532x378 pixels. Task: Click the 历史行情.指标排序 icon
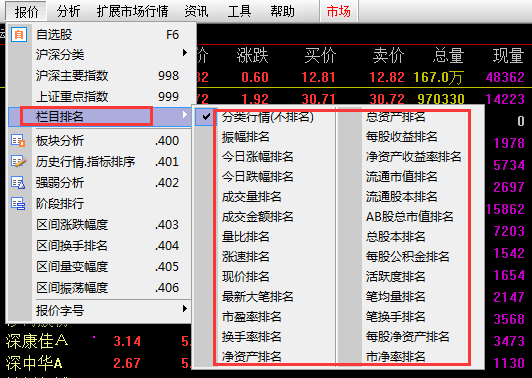tap(18, 161)
